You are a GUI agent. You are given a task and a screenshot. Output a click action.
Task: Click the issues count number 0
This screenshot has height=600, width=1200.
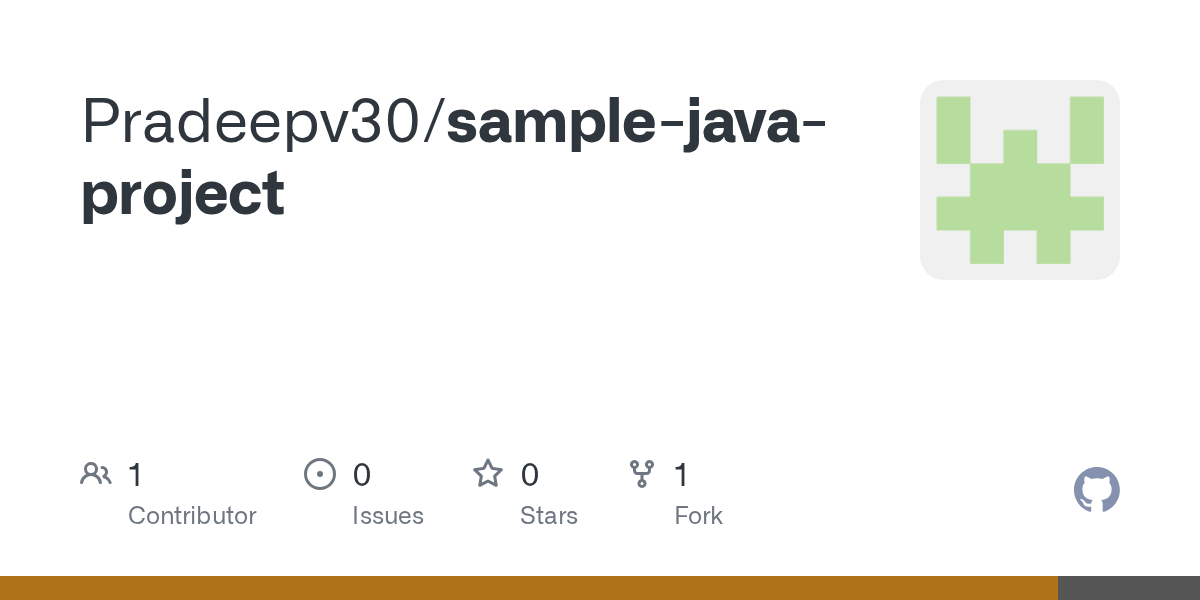362,475
